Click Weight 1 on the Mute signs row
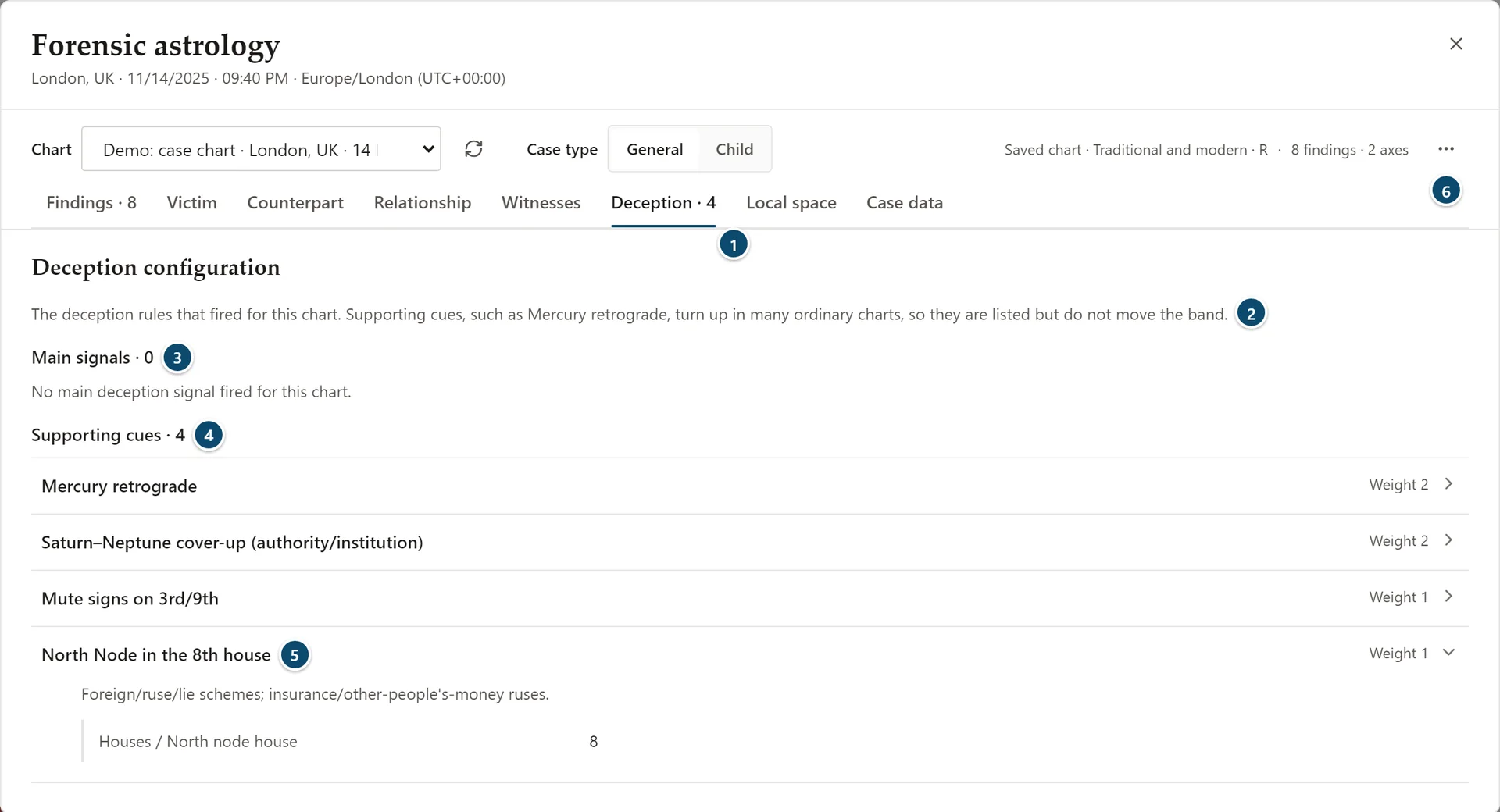 click(1398, 597)
